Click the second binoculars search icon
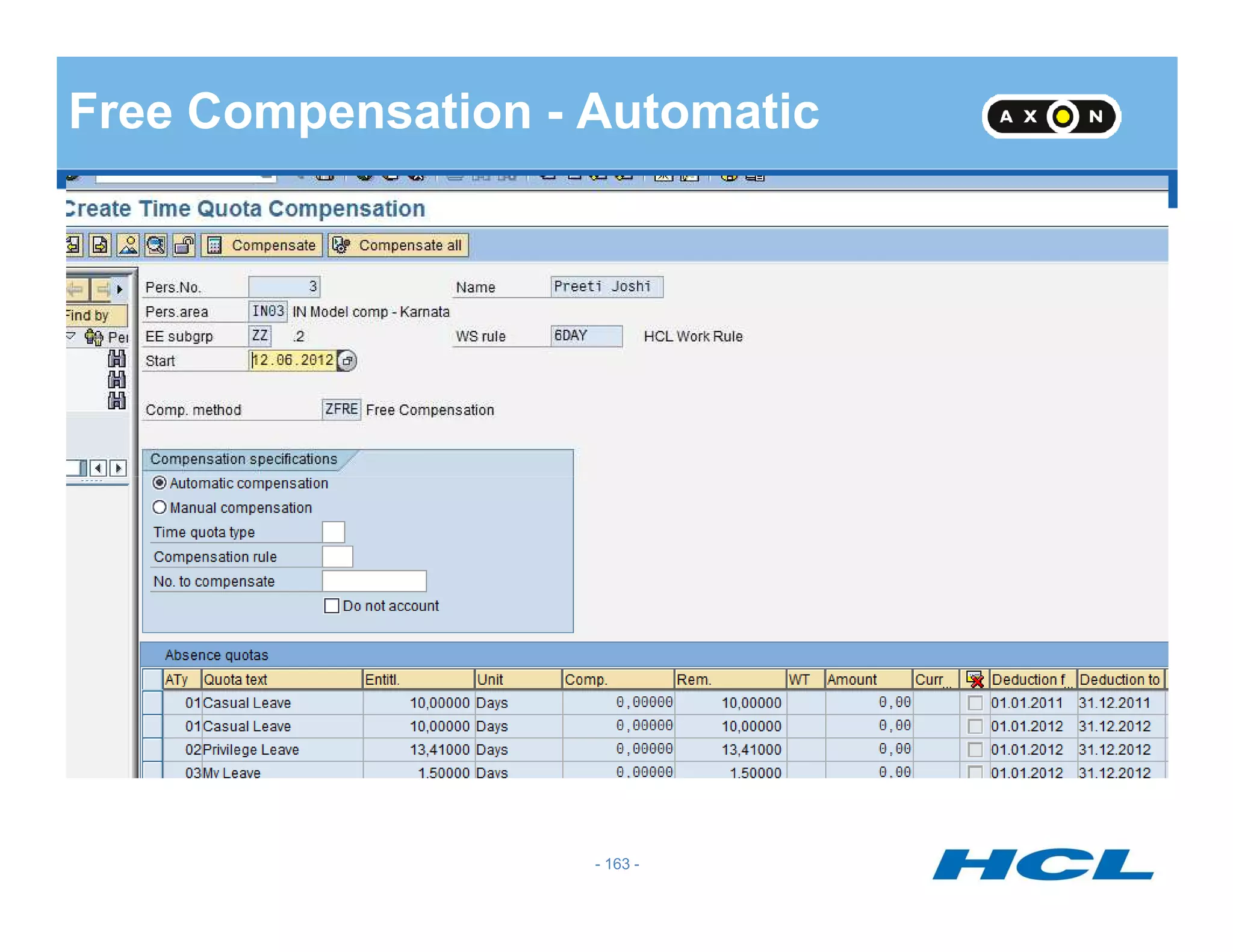Viewport: 1233px width, 952px height. [x=116, y=380]
